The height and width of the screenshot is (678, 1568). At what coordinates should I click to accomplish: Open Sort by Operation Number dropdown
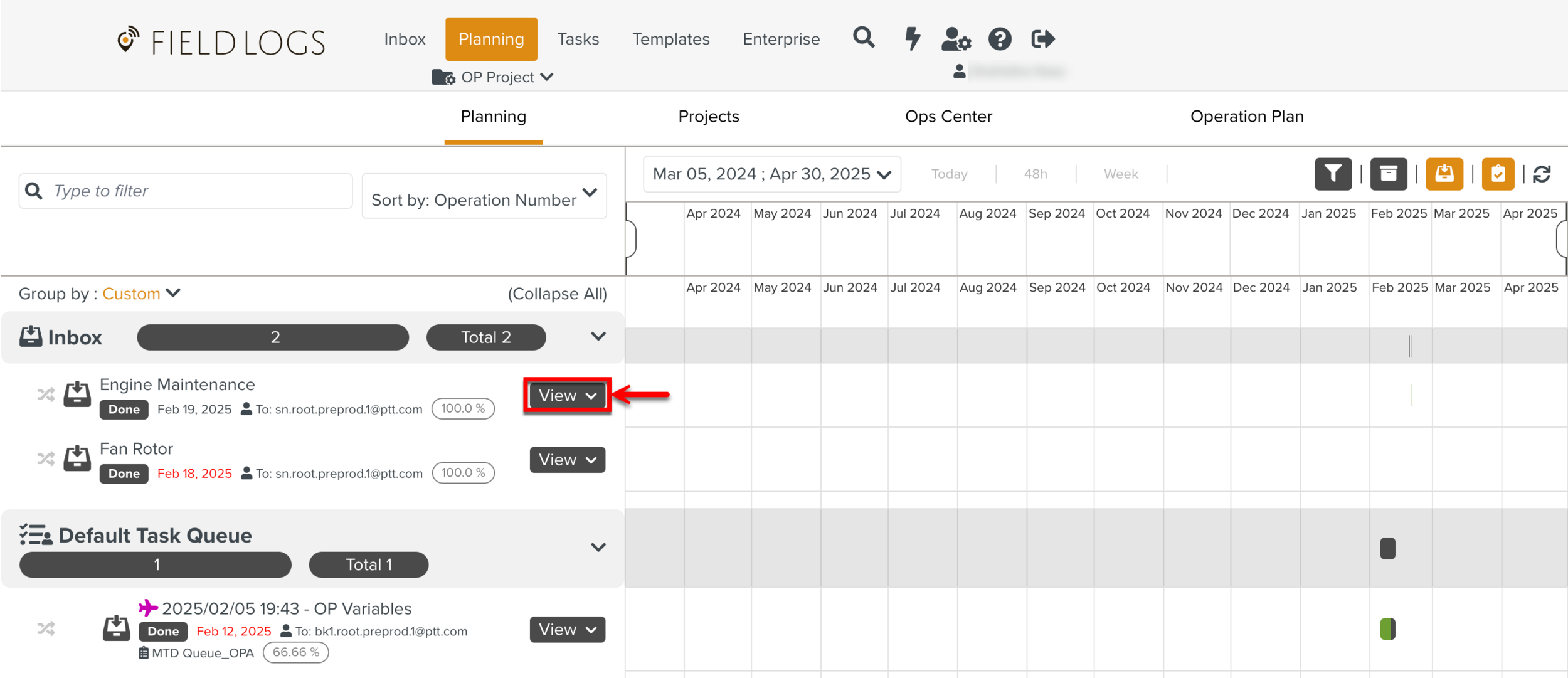[484, 197]
